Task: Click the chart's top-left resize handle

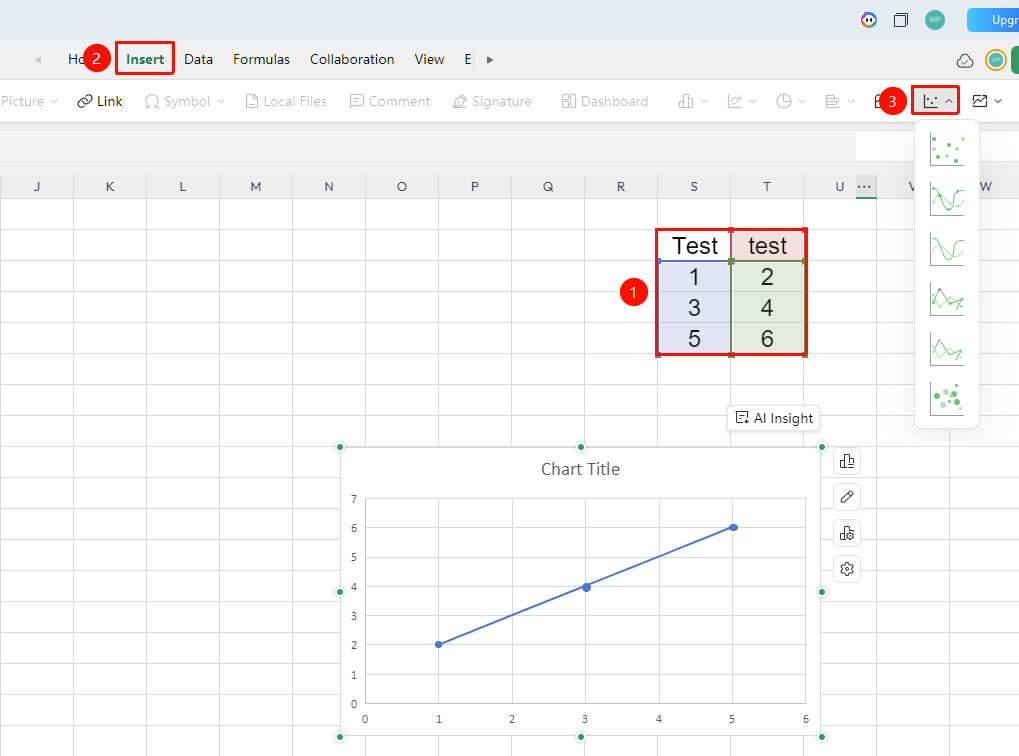Action: [340, 447]
